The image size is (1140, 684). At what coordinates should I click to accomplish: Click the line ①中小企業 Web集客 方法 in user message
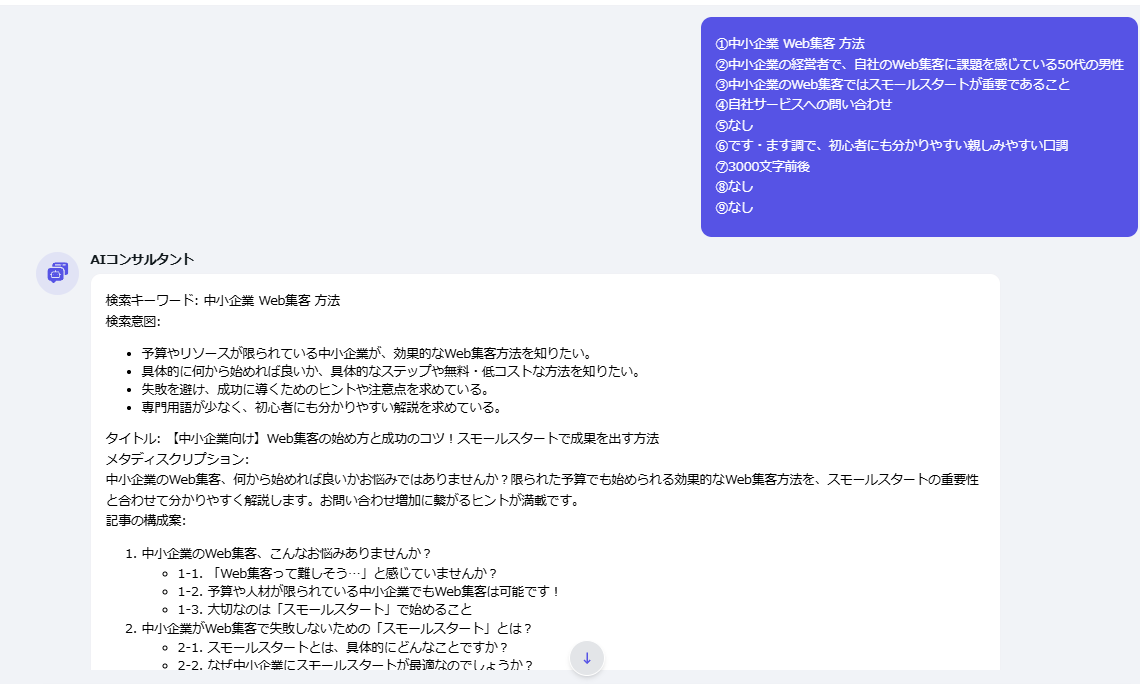(789, 43)
